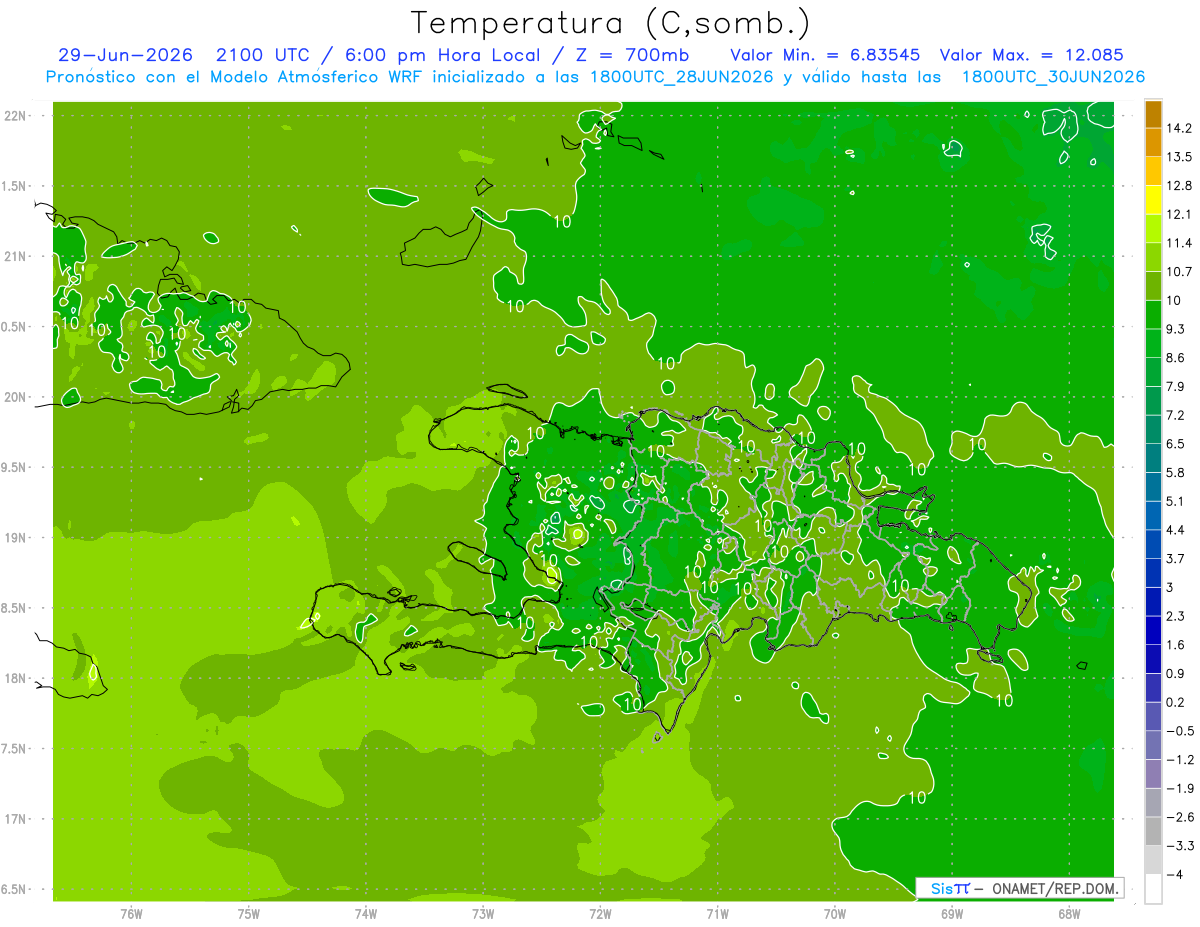Click the 12.1 colorbar value label
The image size is (1200, 927).
(1179, 214)
